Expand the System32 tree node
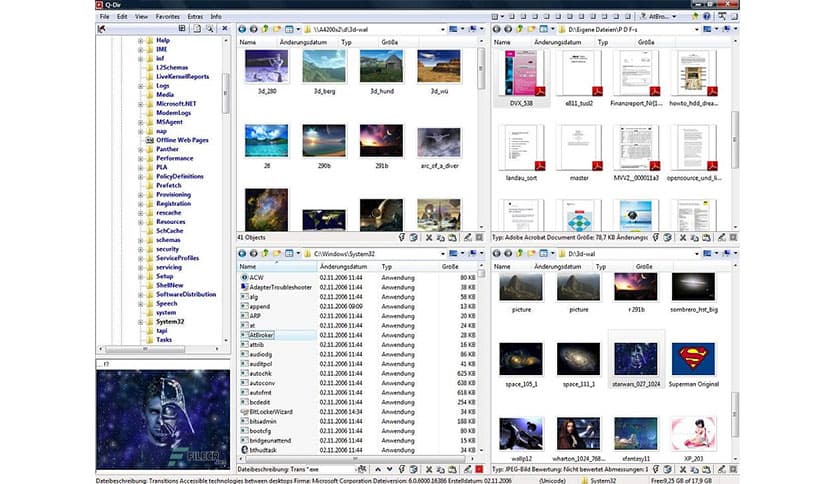836x484 pixels. (140, 321)
